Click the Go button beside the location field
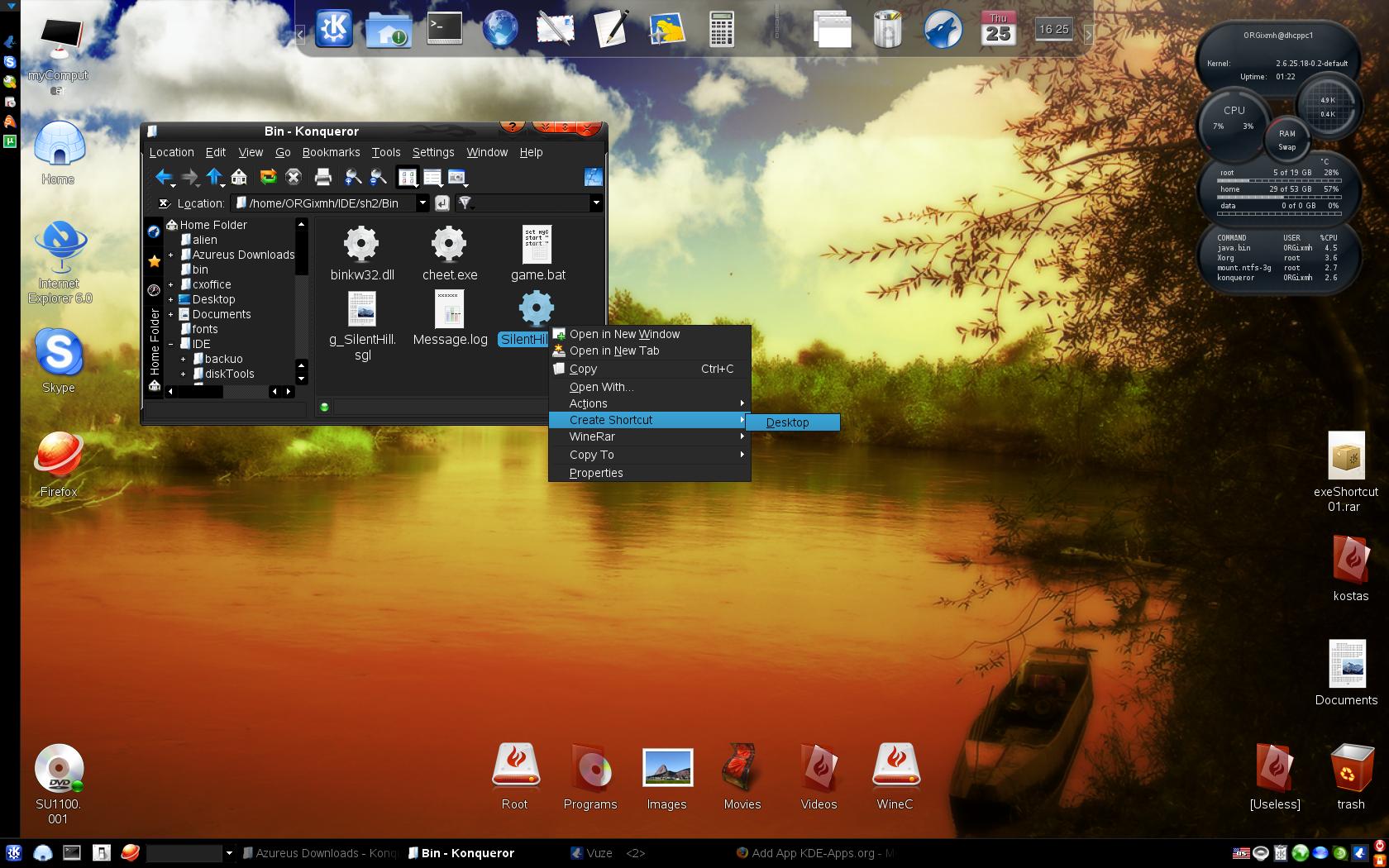 tap(442, 203)
